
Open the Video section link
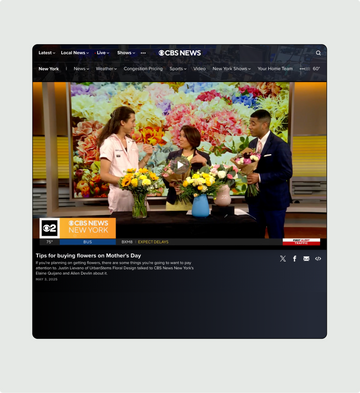pos(199,69)
